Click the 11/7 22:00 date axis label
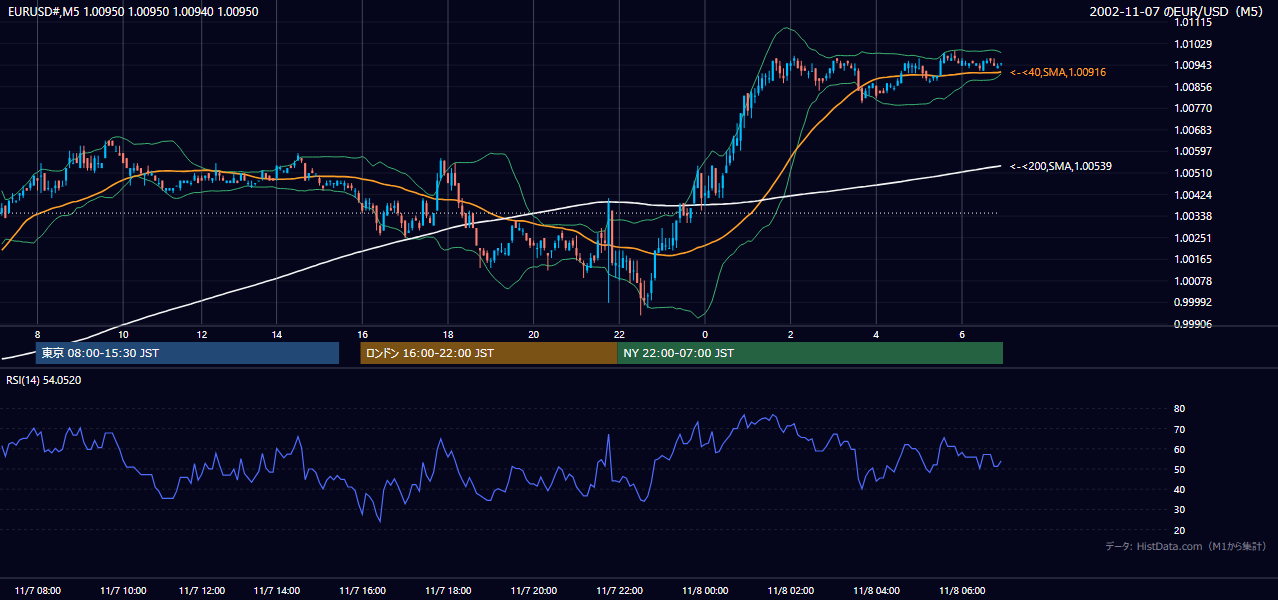 619,591
